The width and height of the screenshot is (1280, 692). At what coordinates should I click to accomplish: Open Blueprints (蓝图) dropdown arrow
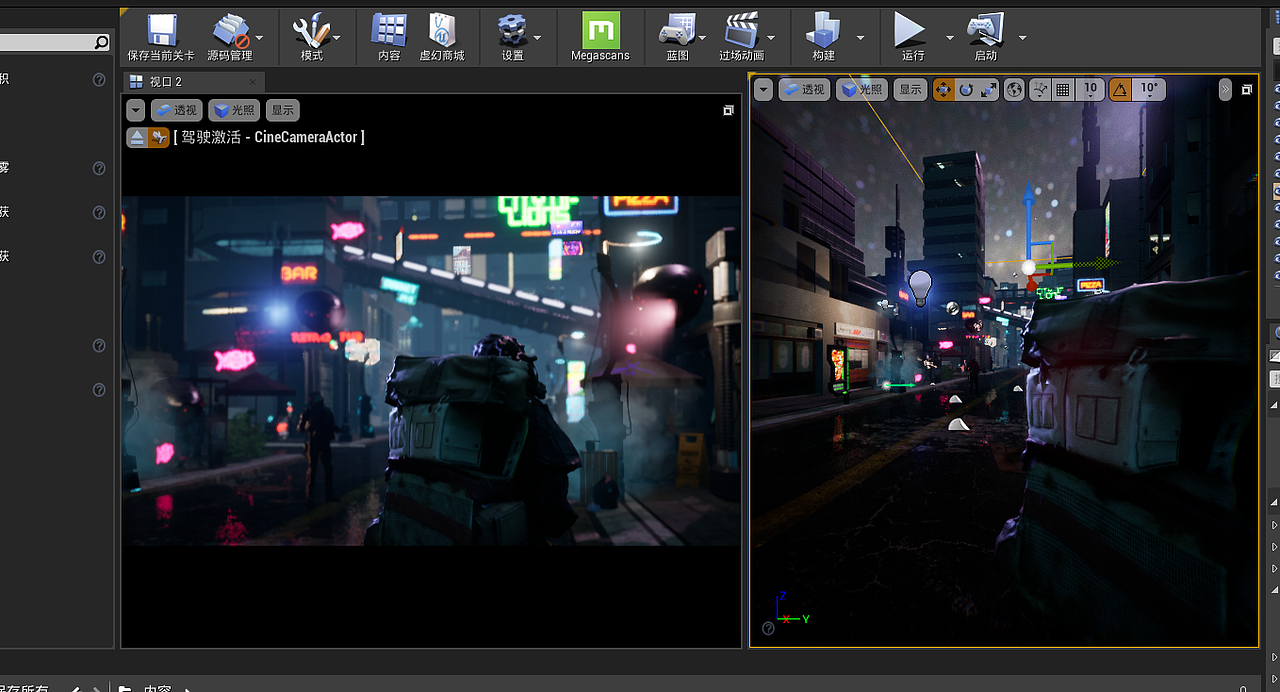tap(703, 38)
